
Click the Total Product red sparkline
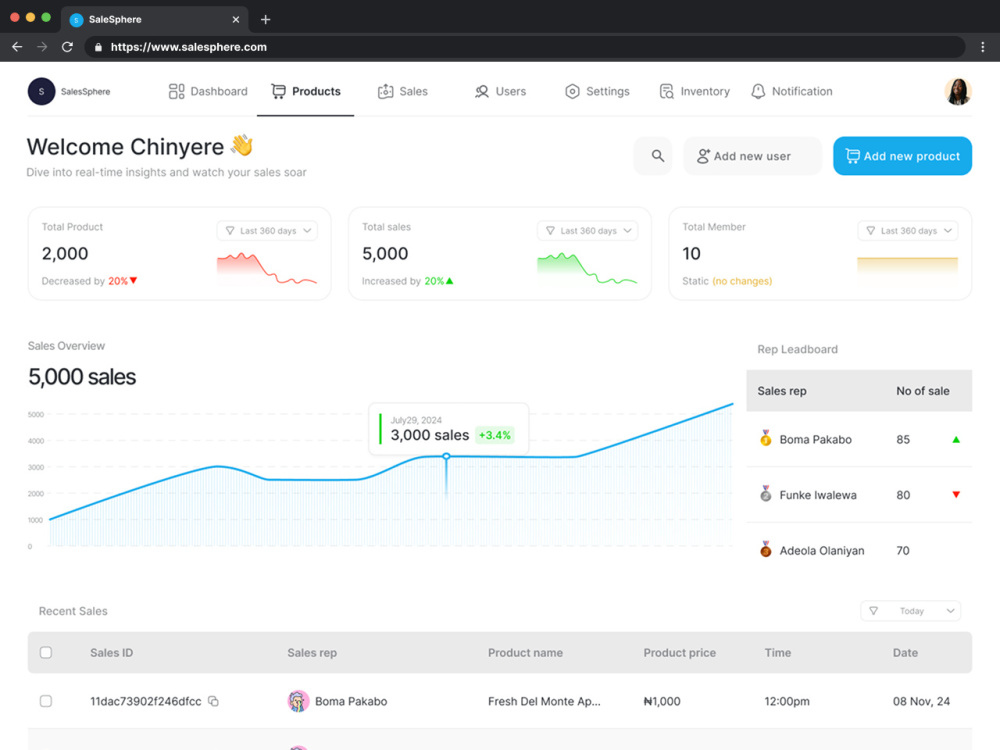(267, 268)
